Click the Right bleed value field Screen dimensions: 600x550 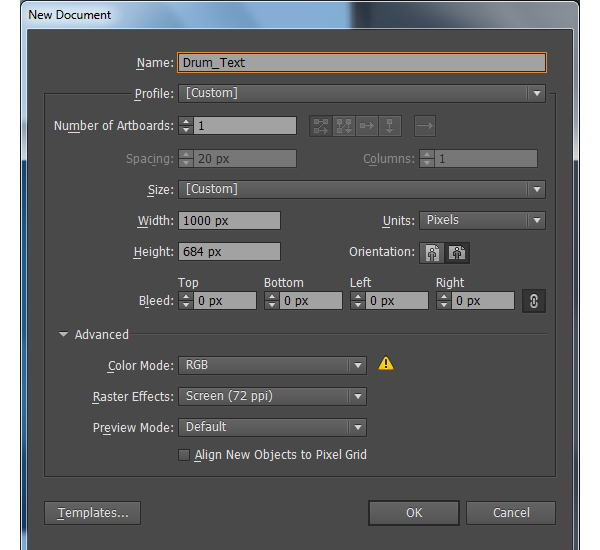click(483, 301)
